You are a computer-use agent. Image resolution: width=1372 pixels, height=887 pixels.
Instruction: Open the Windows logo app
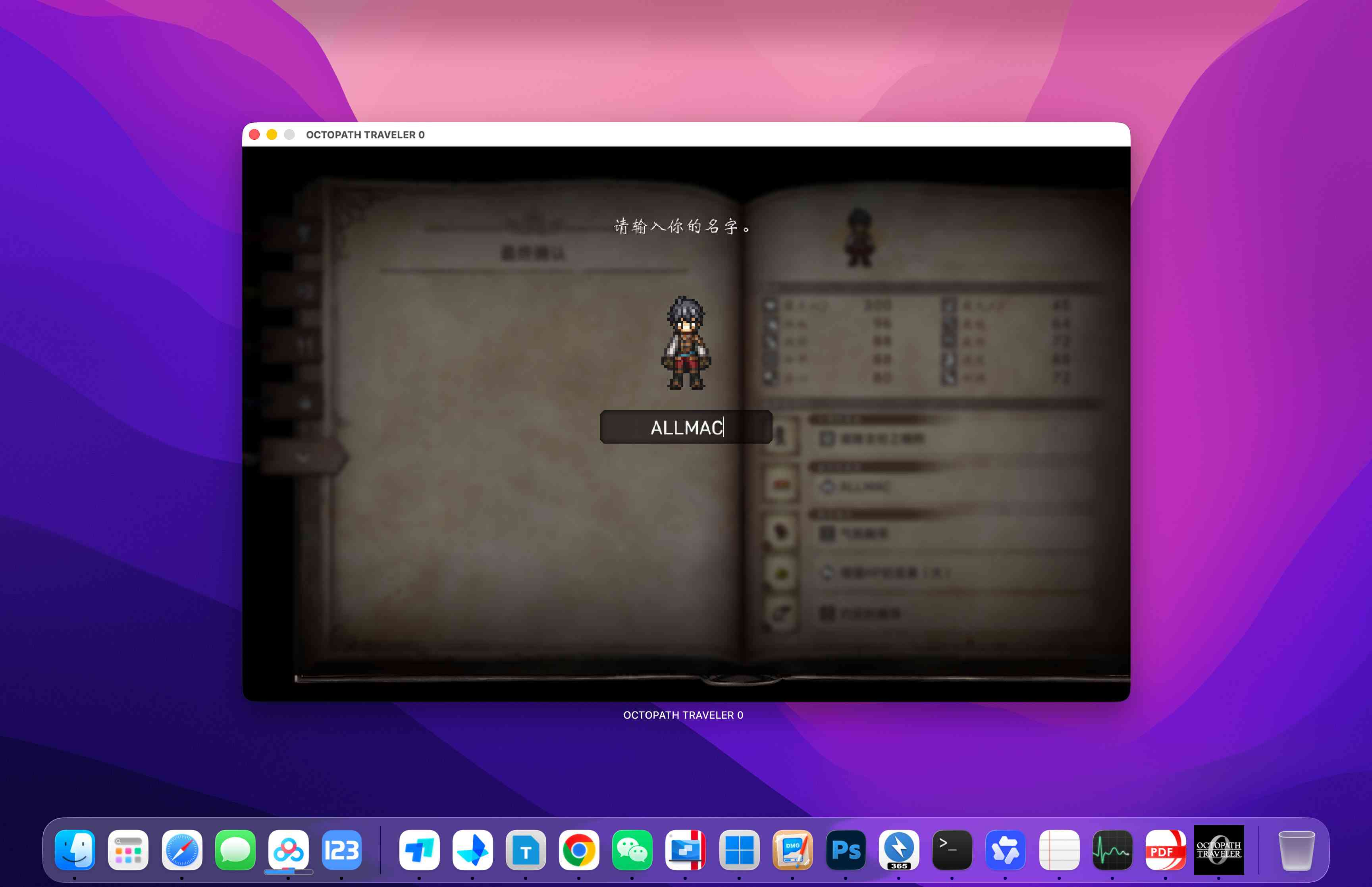tap(739, 850)
